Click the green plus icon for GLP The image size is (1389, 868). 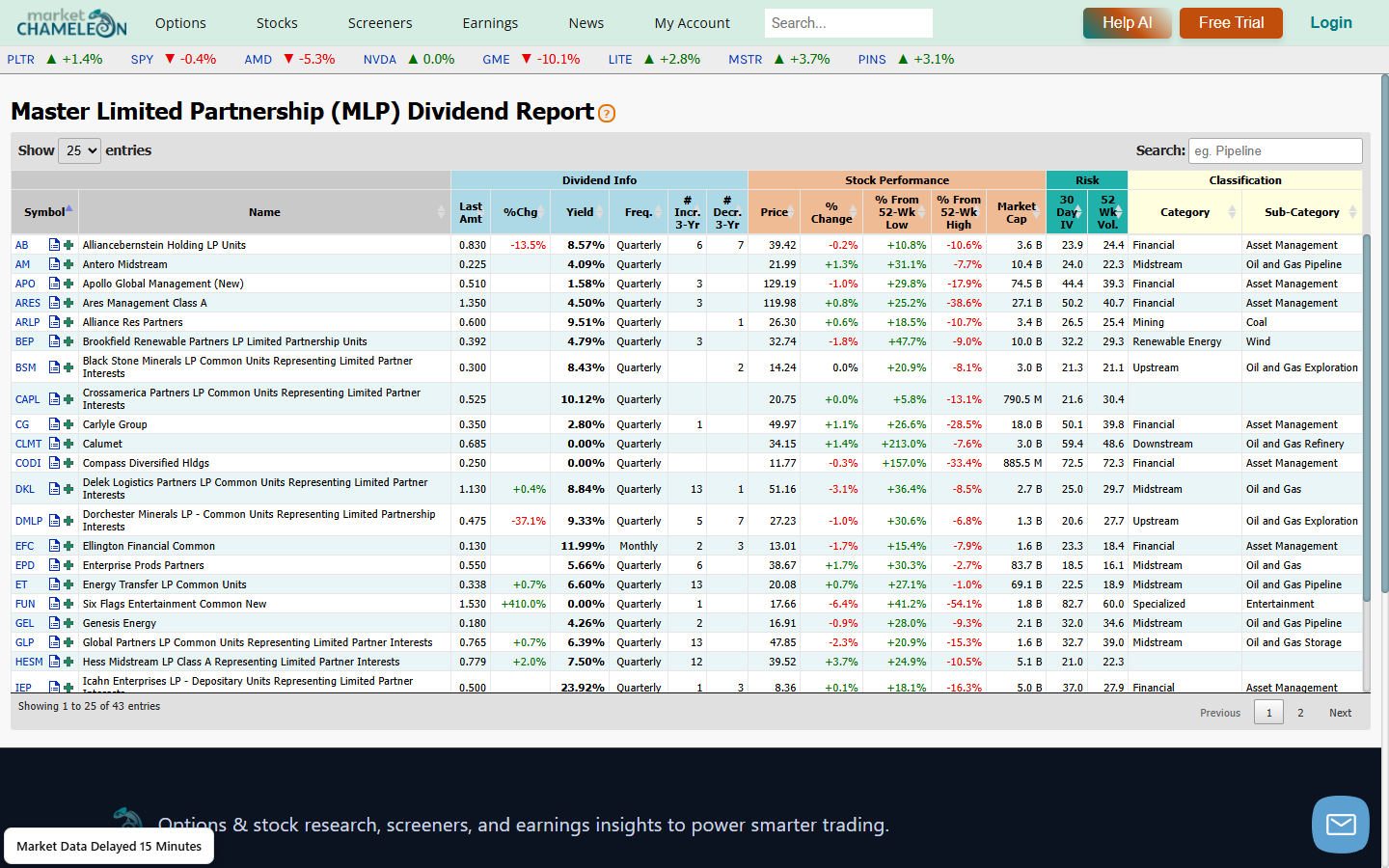pos(68,642)
